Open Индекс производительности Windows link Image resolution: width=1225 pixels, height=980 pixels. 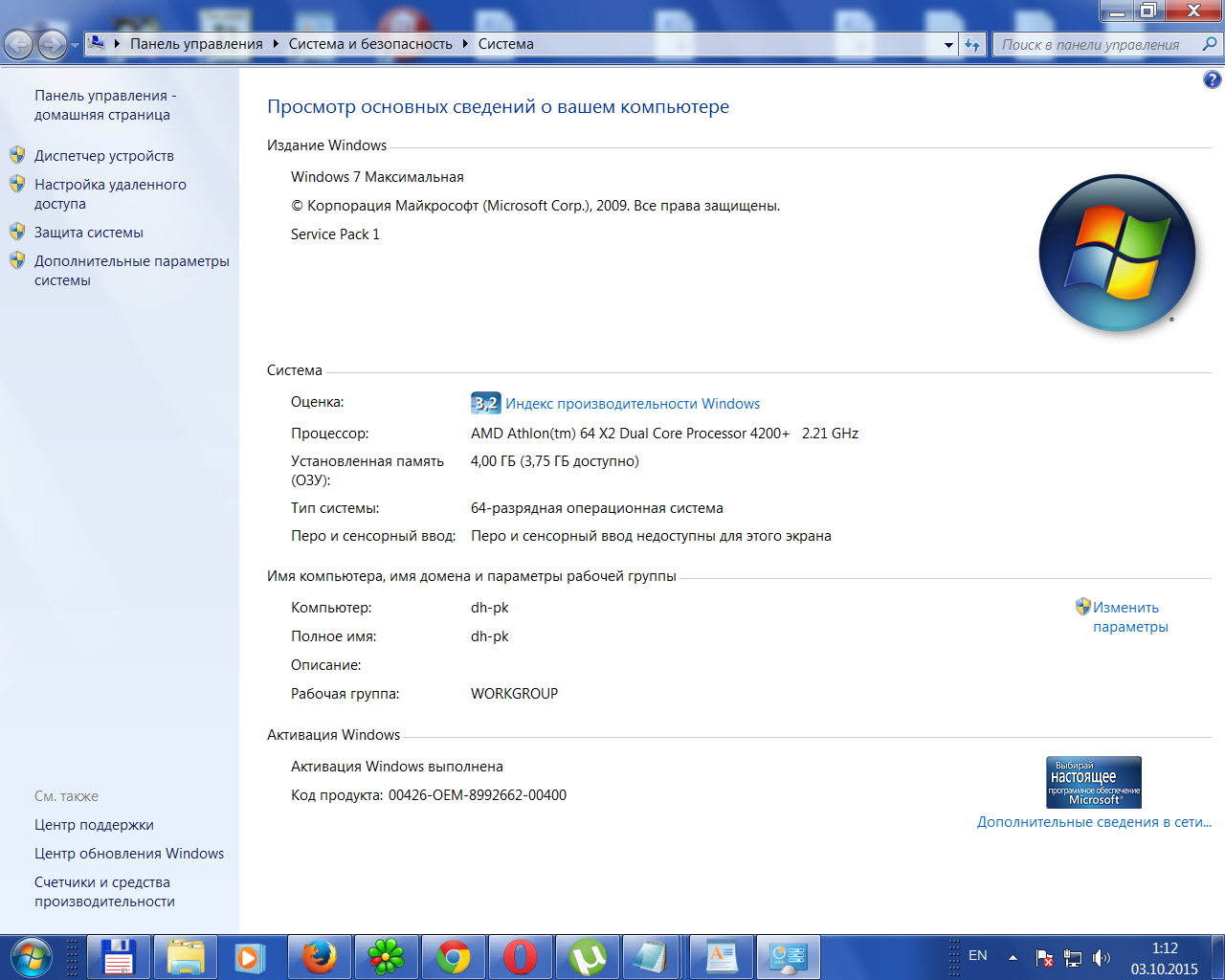(633, 404)
